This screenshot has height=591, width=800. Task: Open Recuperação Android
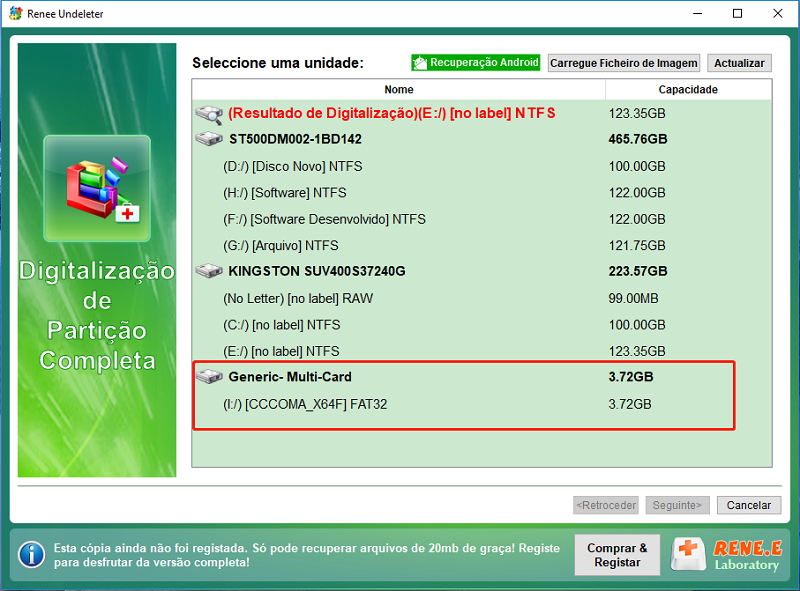476,63
